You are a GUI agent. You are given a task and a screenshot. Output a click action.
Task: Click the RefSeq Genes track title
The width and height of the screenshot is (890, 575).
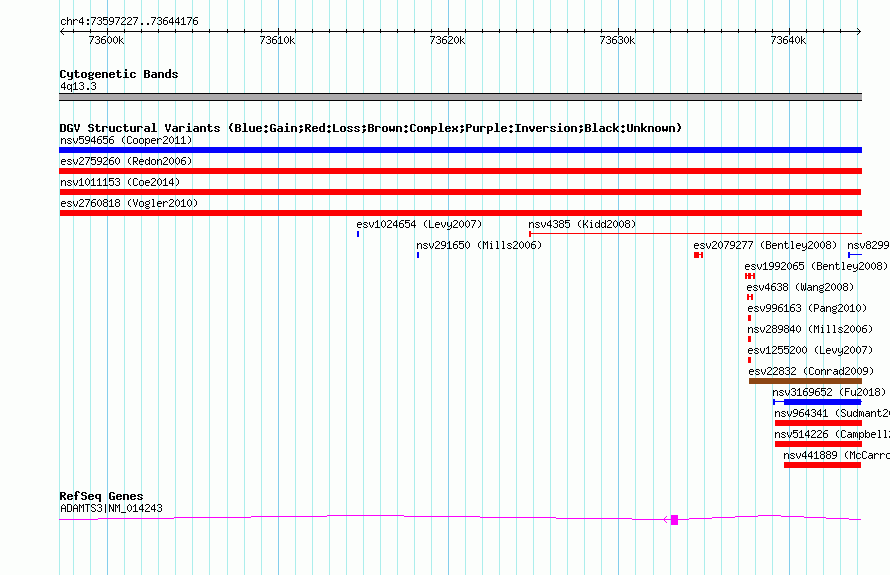(x=101, y=496)
